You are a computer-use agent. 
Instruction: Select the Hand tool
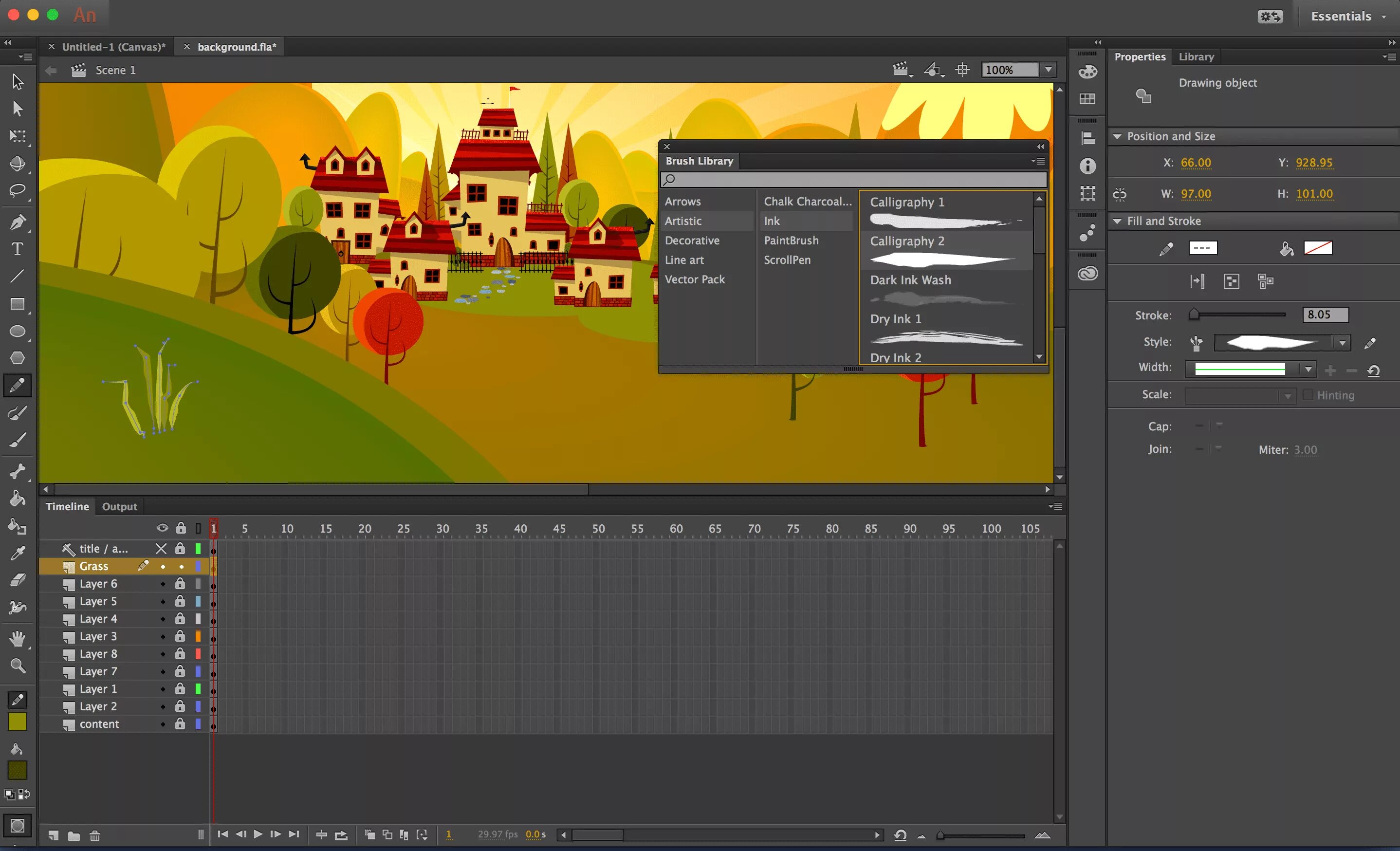17,639
